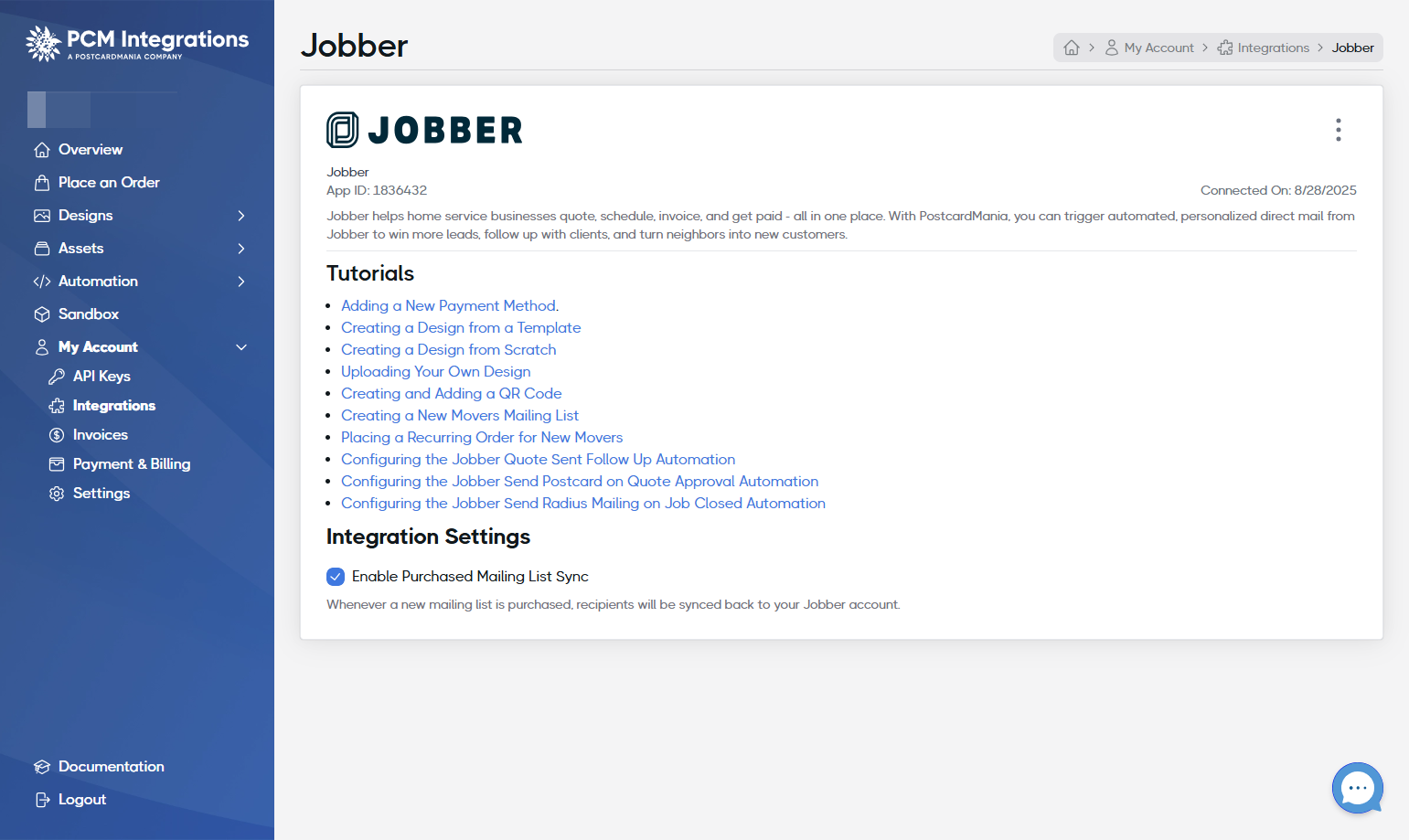Click the Connected On: 8/28/2025 text
Image resolution: width=1409 pixels, height=840 pixels.
pos(1278,191)
